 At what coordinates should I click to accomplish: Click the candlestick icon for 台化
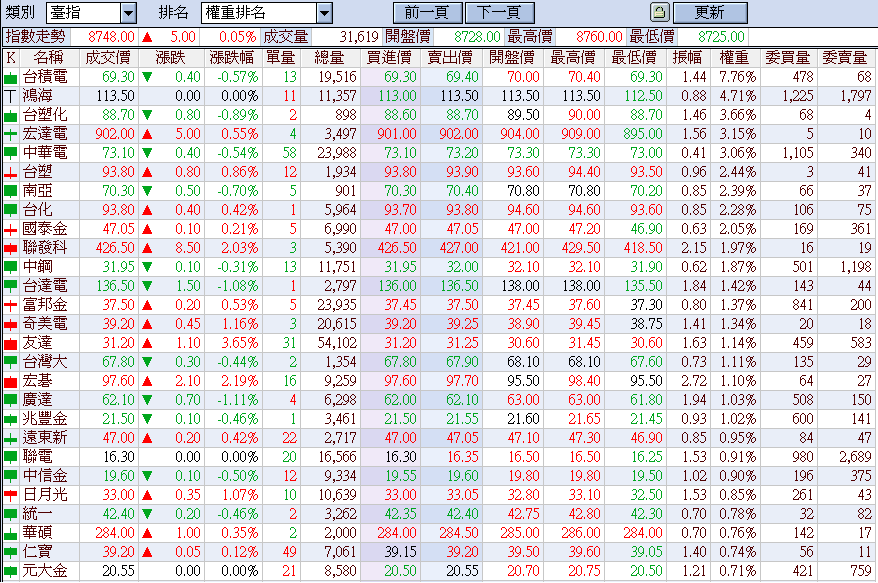(11, 211)
